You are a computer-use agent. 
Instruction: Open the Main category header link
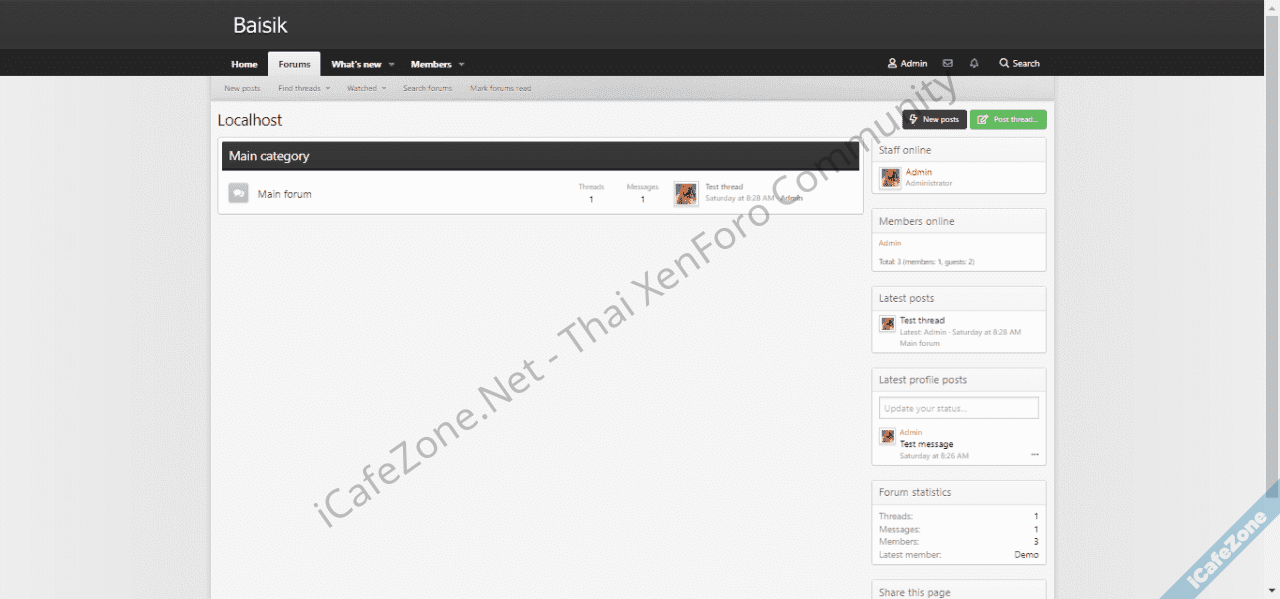[269, 156]
